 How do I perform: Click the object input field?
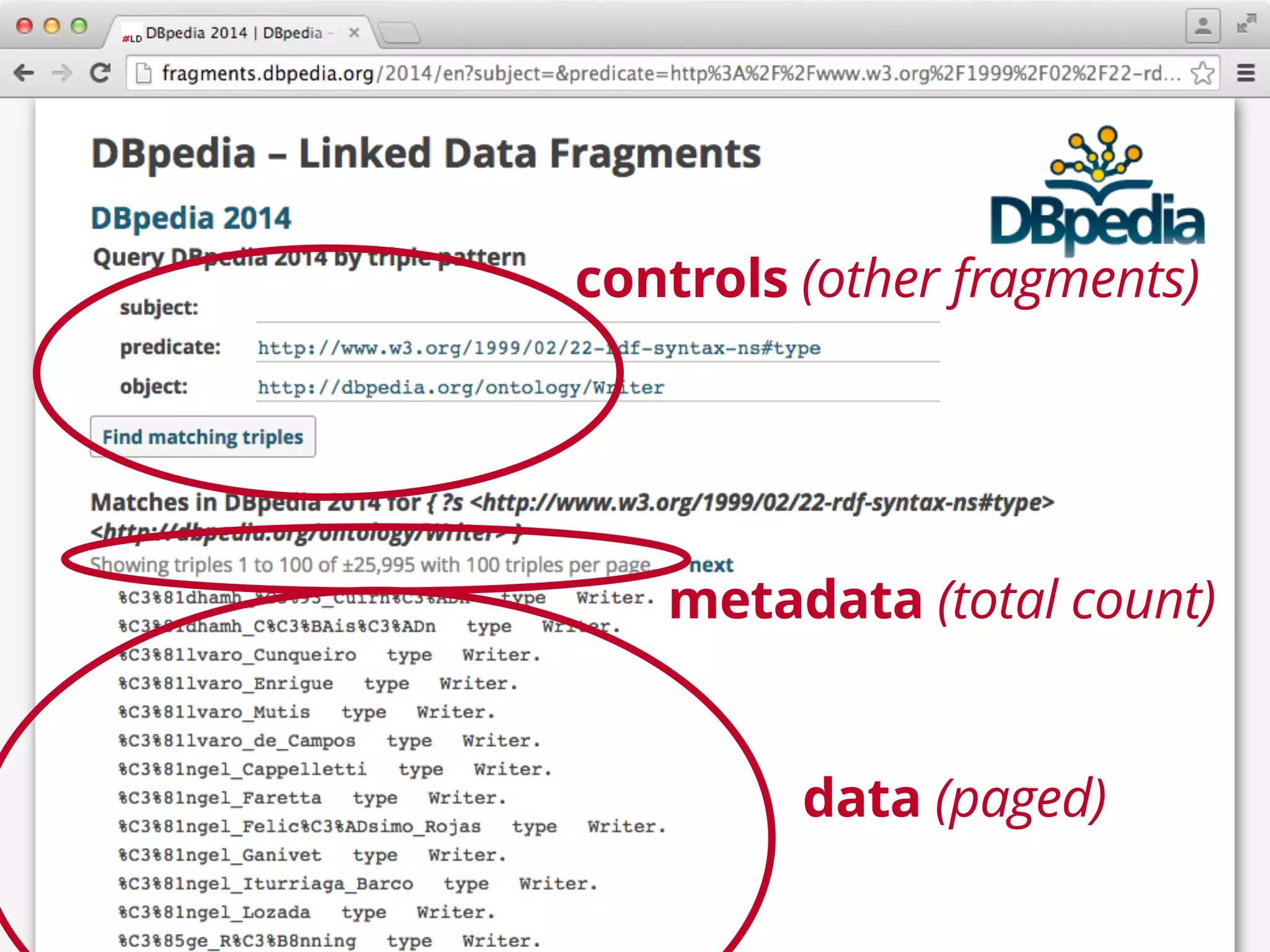[598, 387]
